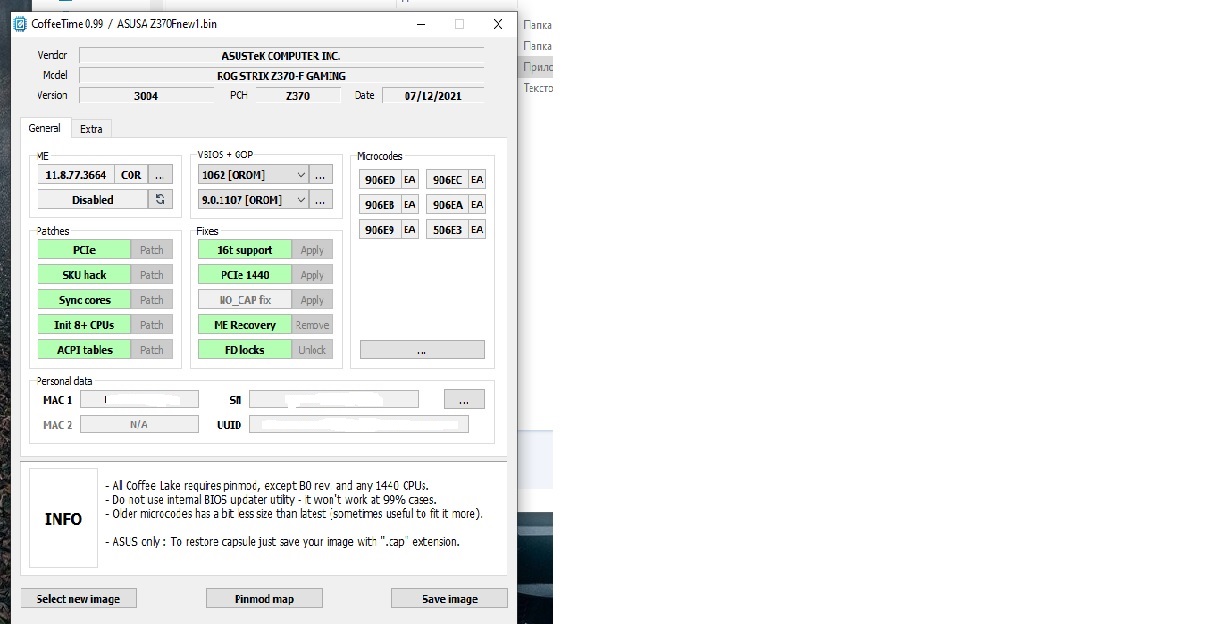Click the SKU hack patch label

coord(84,274)
